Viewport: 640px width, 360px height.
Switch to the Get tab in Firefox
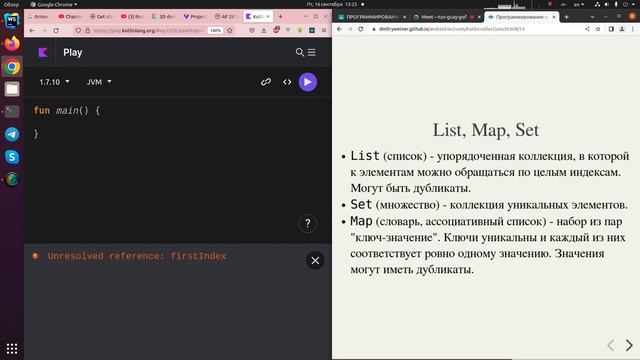pos(101,16)
